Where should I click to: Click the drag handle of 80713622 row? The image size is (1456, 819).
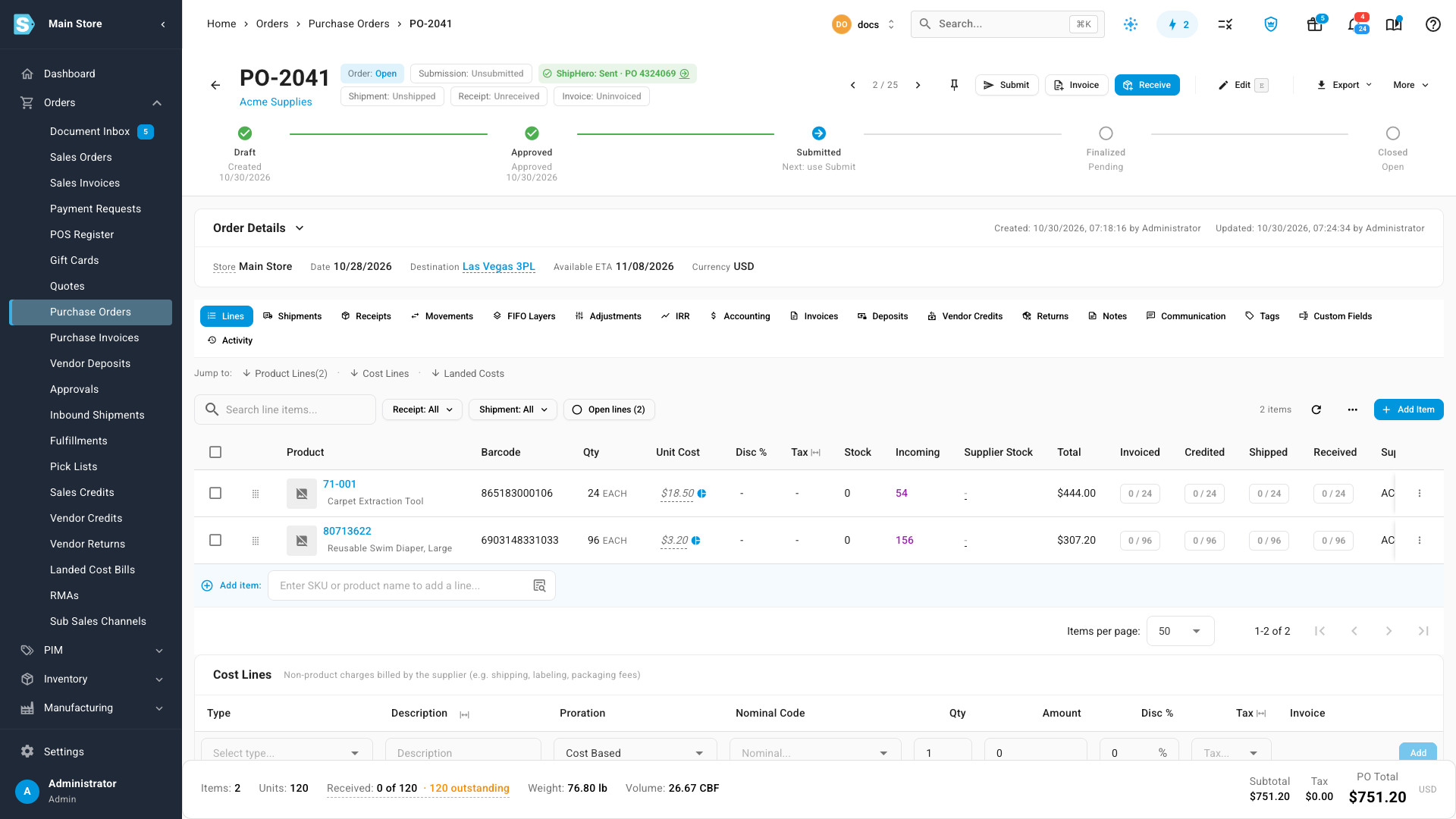click(x=256, y=541)
